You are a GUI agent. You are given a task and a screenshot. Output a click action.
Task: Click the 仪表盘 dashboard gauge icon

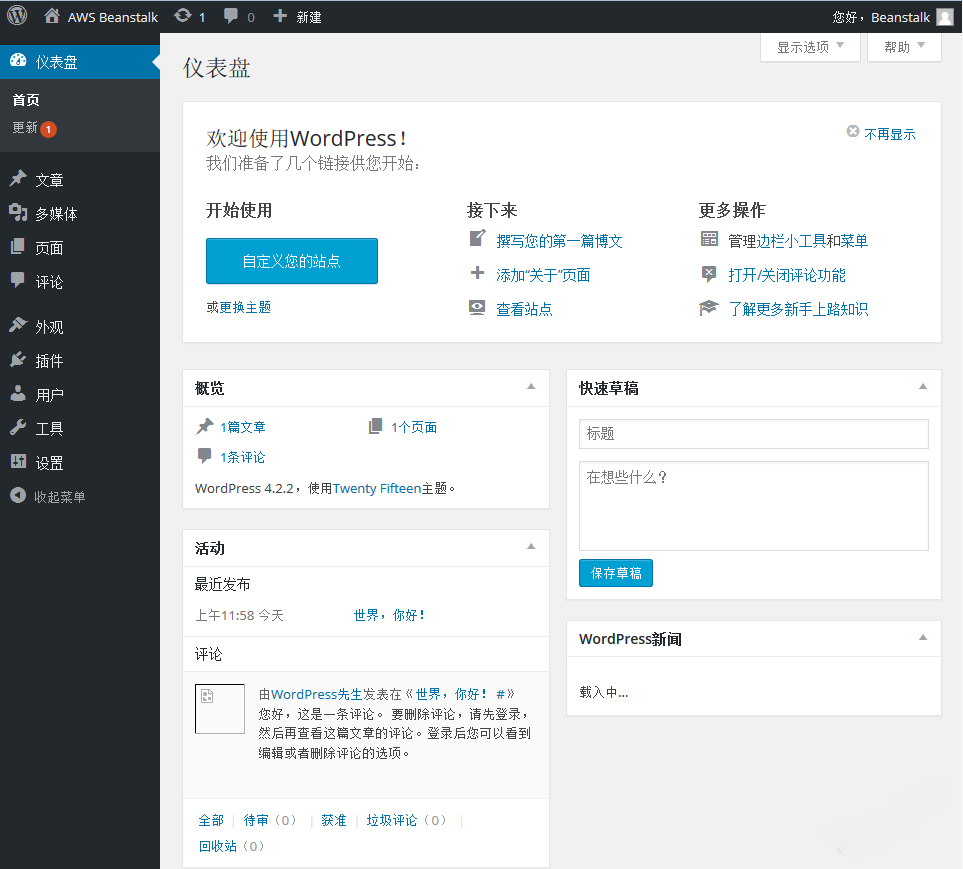click(18, 60)
